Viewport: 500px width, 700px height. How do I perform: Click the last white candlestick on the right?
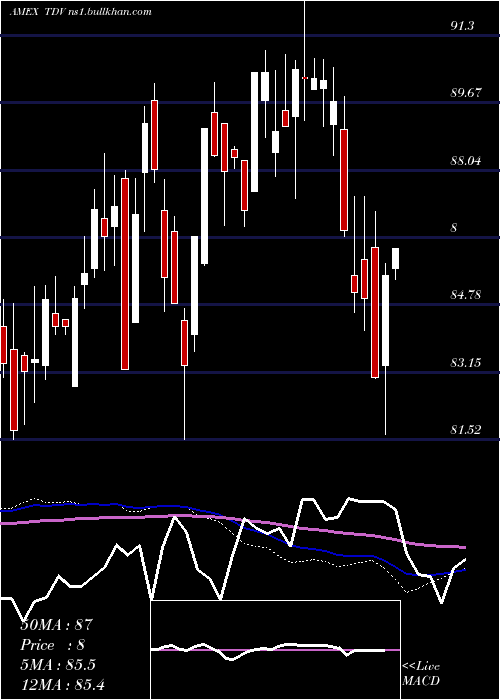coord(396,258)
